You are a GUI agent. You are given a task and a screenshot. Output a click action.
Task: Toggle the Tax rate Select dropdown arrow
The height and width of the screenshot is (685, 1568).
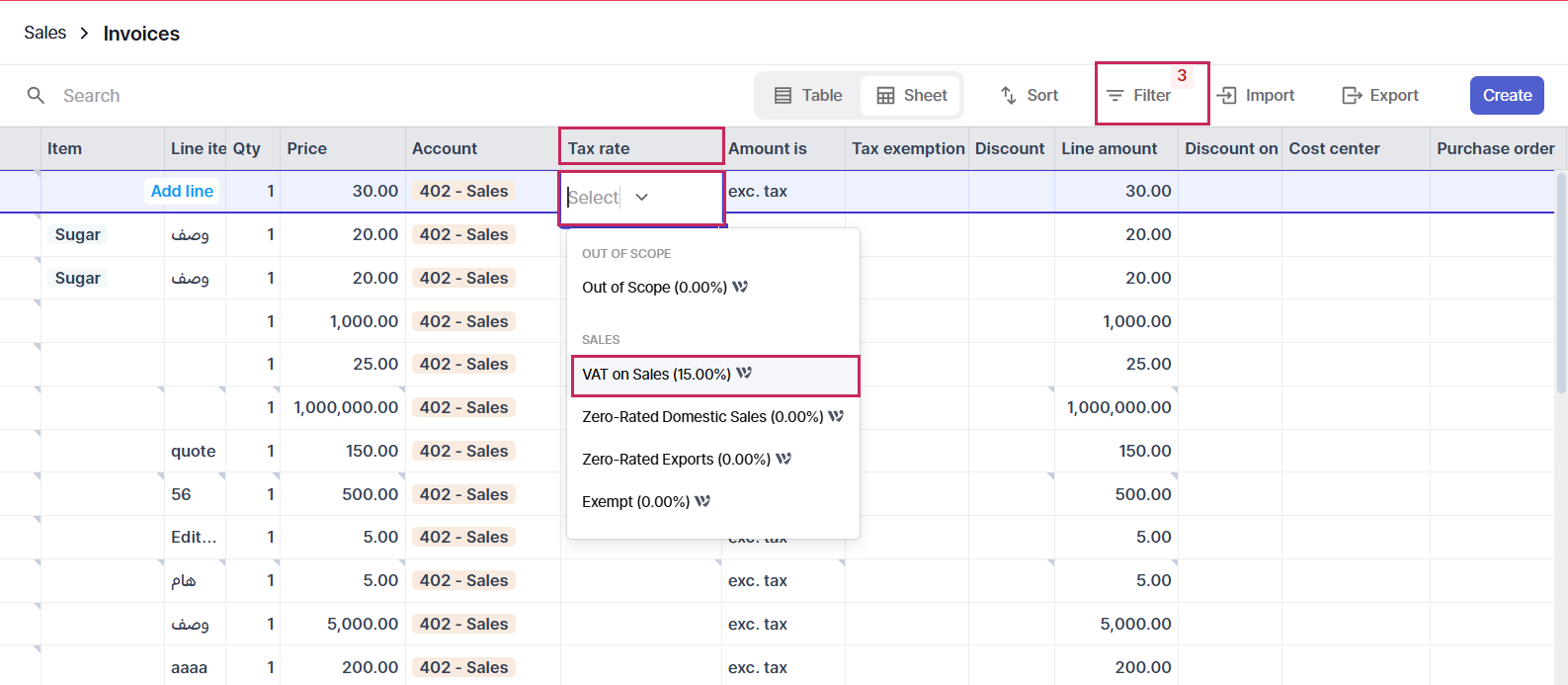(x=642, y=197)
